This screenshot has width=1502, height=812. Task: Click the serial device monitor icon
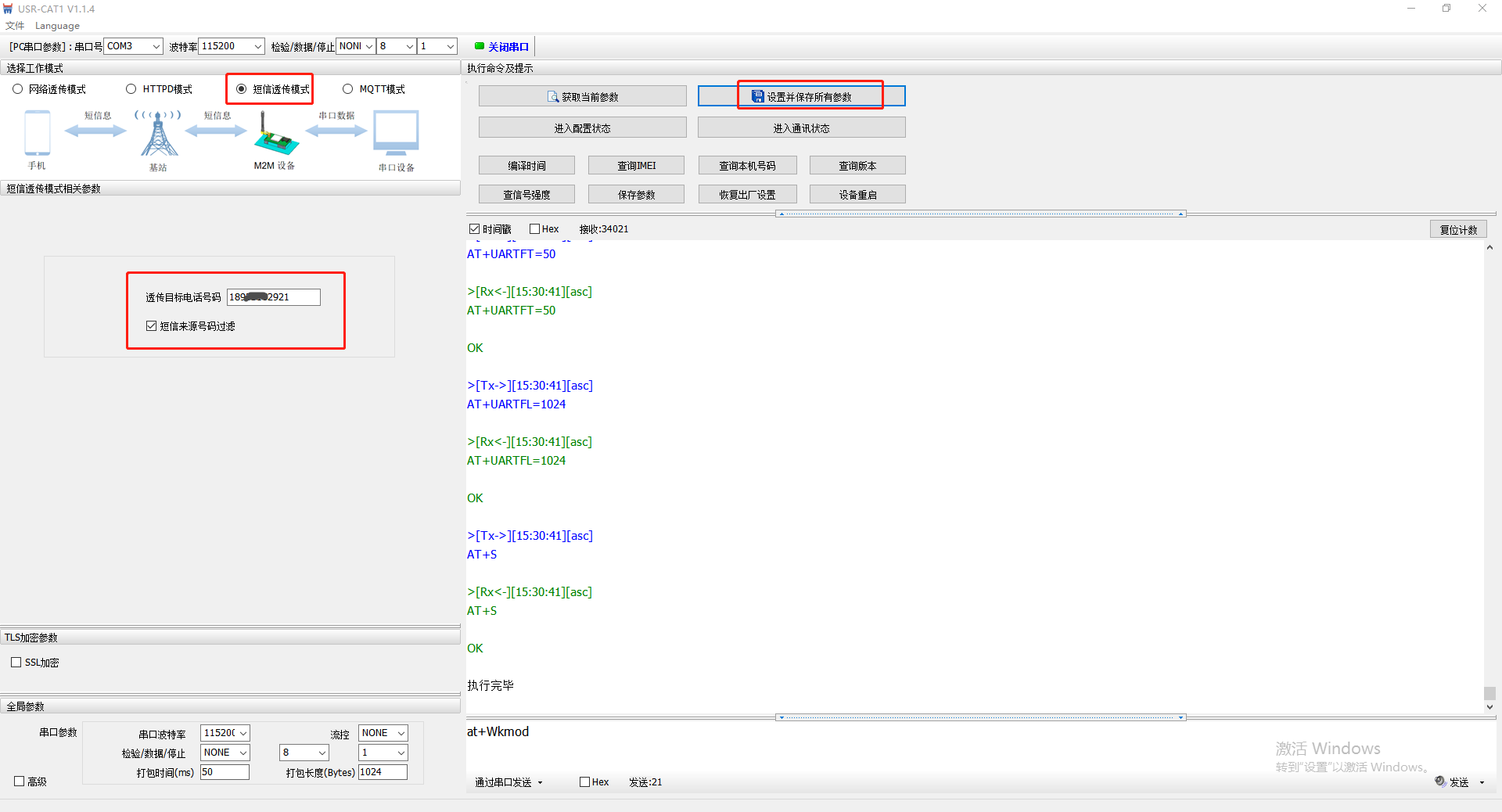396,133
